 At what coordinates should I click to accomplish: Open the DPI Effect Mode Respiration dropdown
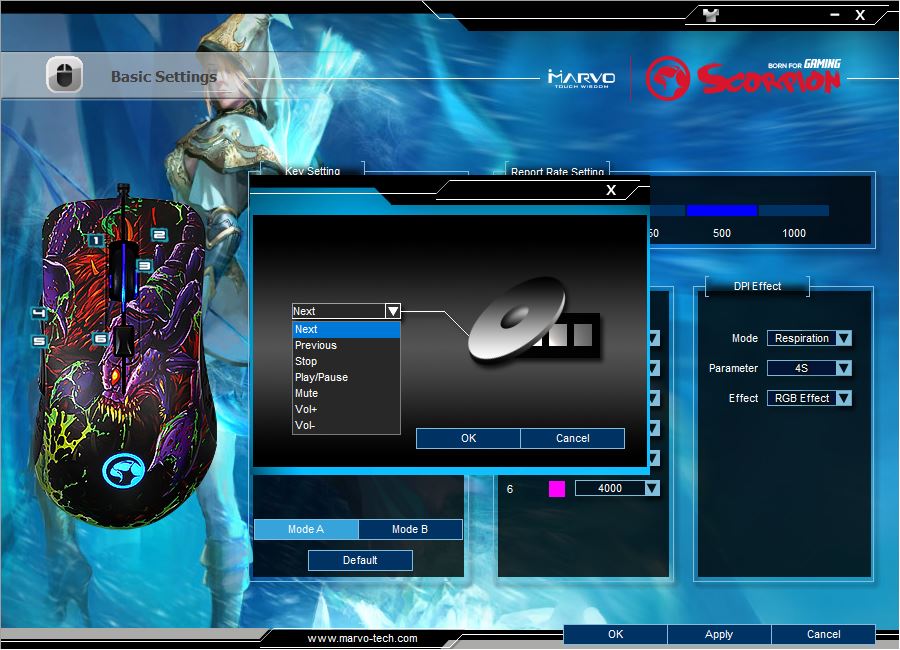click(843, 339)
